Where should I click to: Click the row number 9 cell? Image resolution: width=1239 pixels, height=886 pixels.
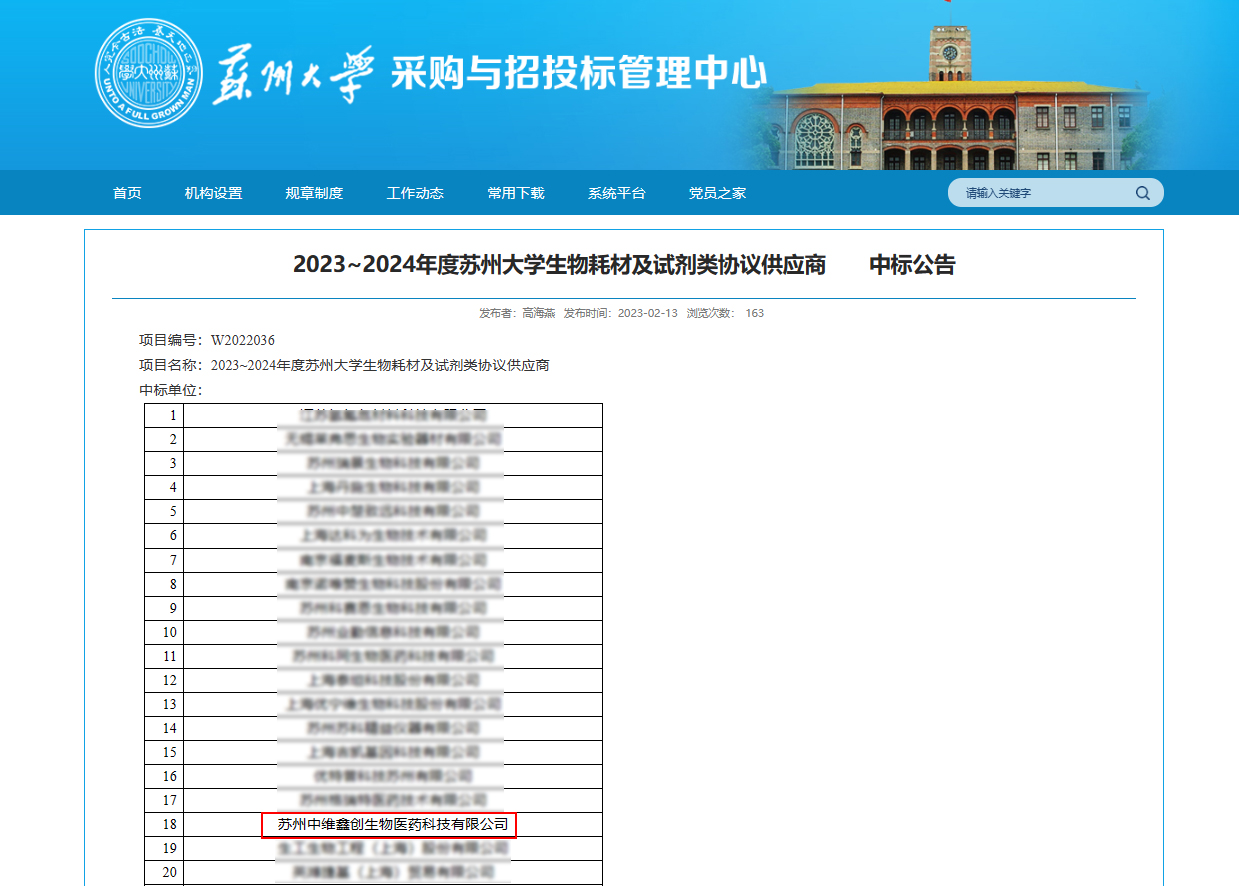[164, 608]
